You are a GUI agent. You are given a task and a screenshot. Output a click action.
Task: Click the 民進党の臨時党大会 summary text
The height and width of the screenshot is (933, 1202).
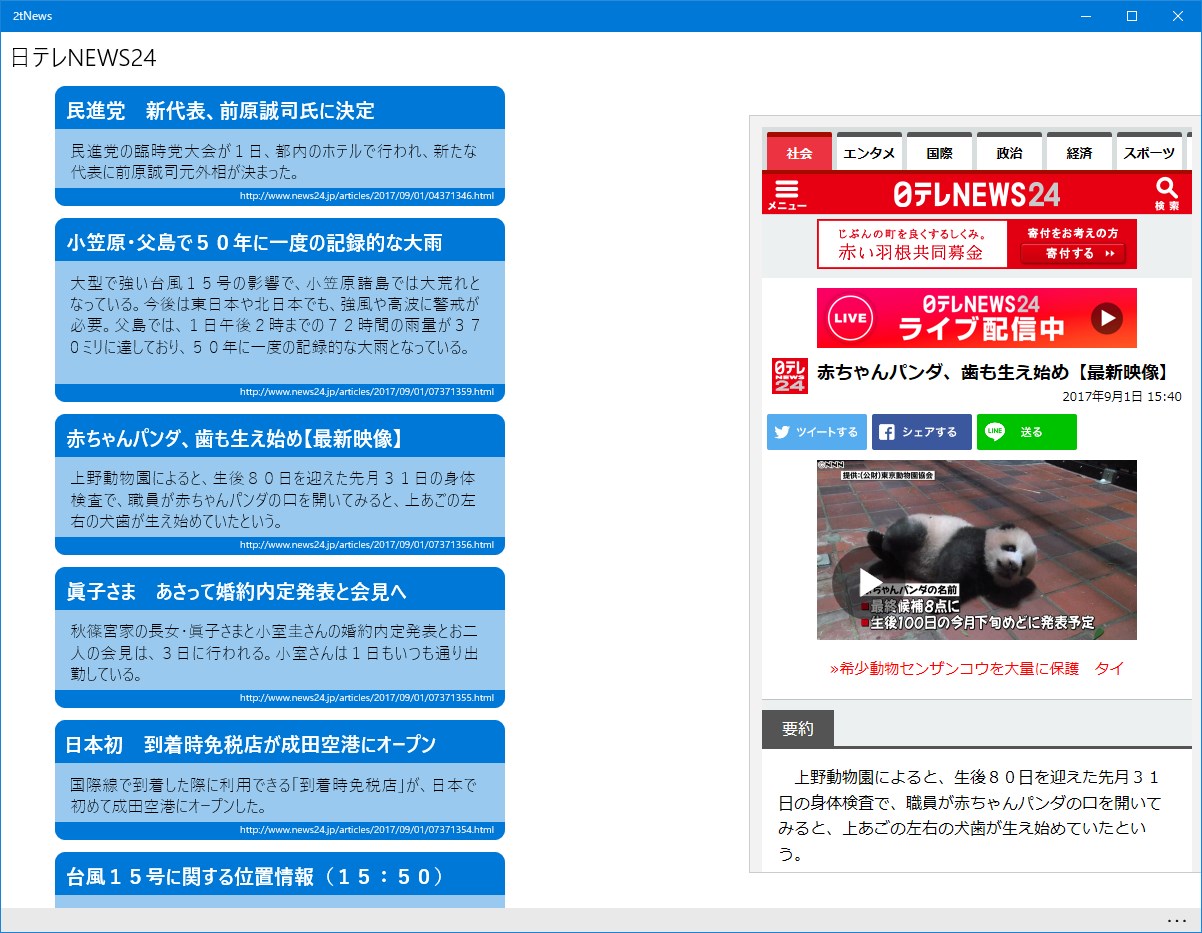tap(275, 162)
